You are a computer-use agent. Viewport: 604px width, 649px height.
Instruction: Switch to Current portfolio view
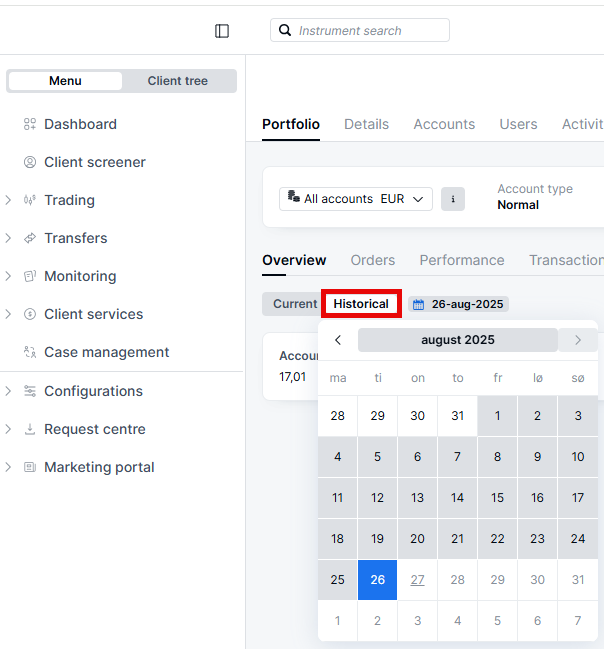(294, 304)
